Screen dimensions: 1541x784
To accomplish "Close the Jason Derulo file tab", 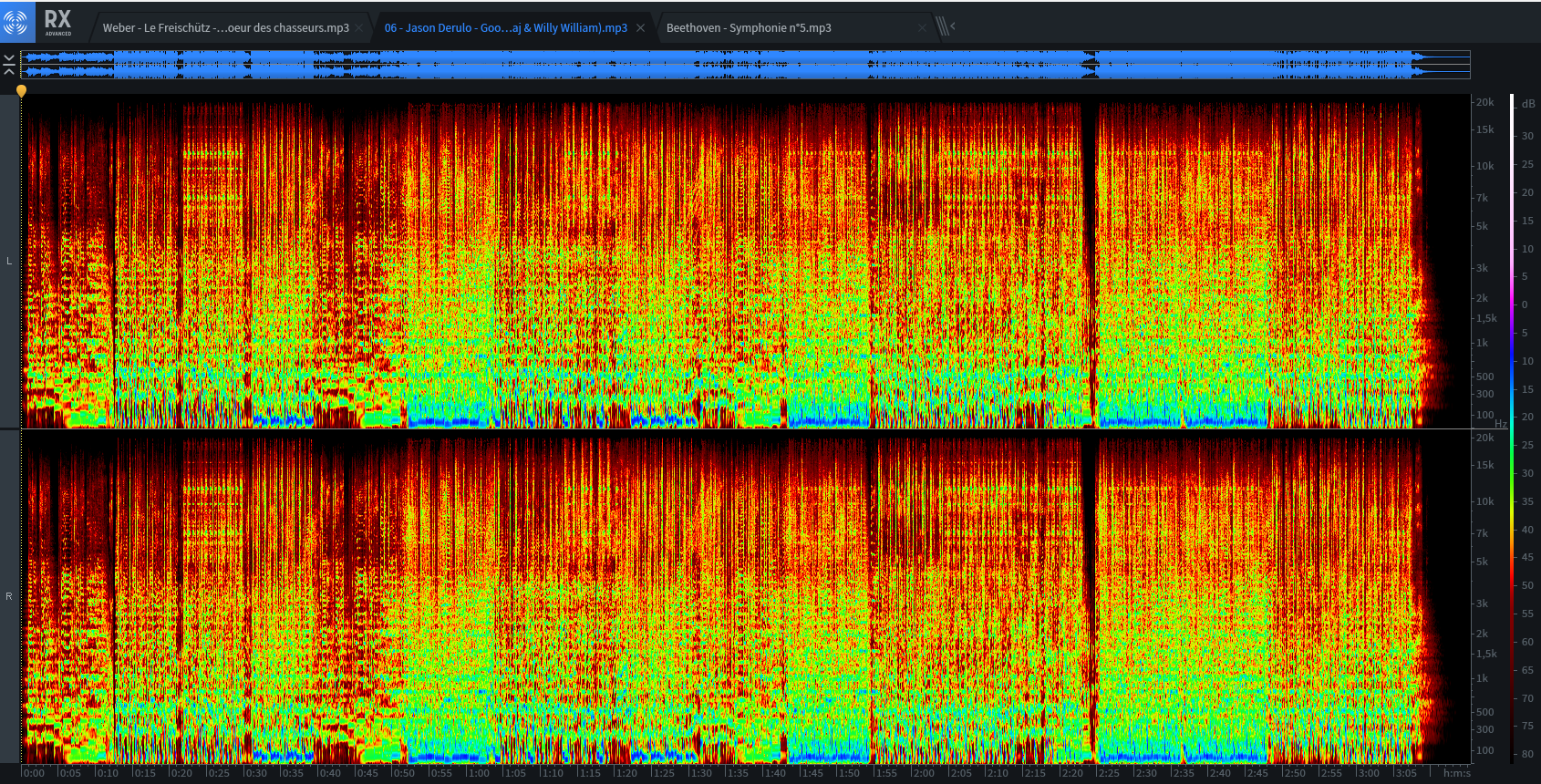I will [x=640, y=28].
